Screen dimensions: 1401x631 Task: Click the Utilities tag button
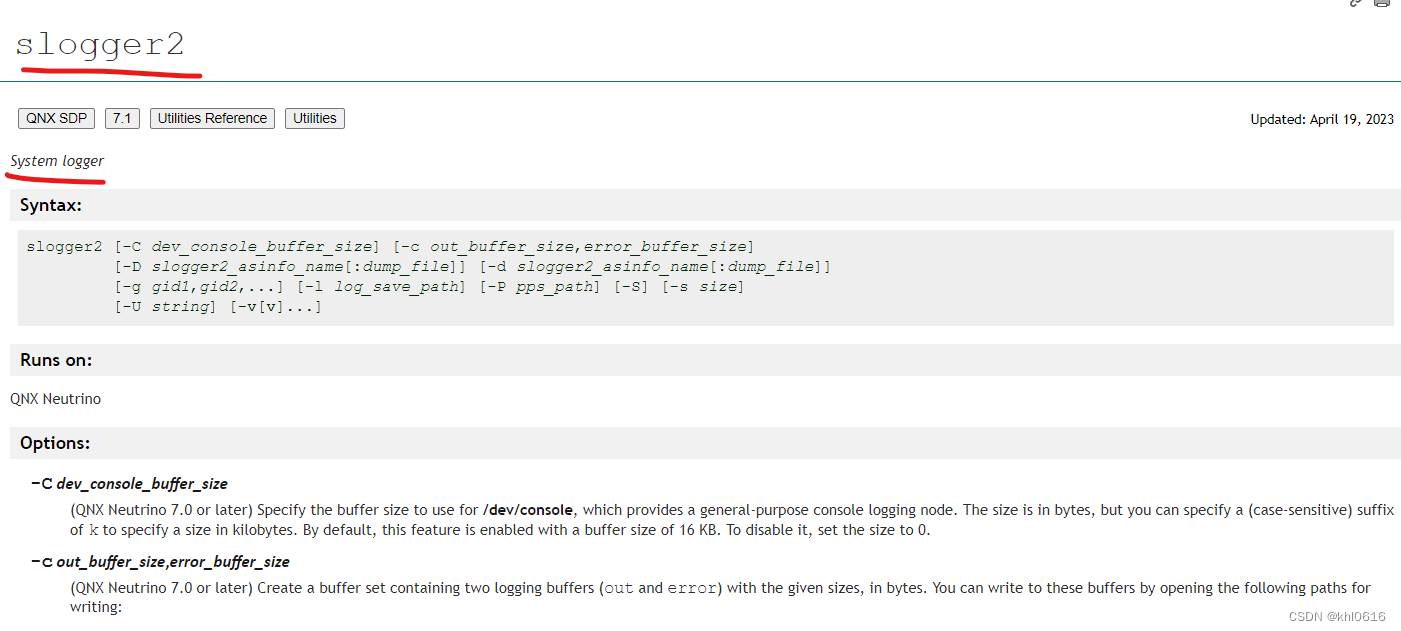315,118
